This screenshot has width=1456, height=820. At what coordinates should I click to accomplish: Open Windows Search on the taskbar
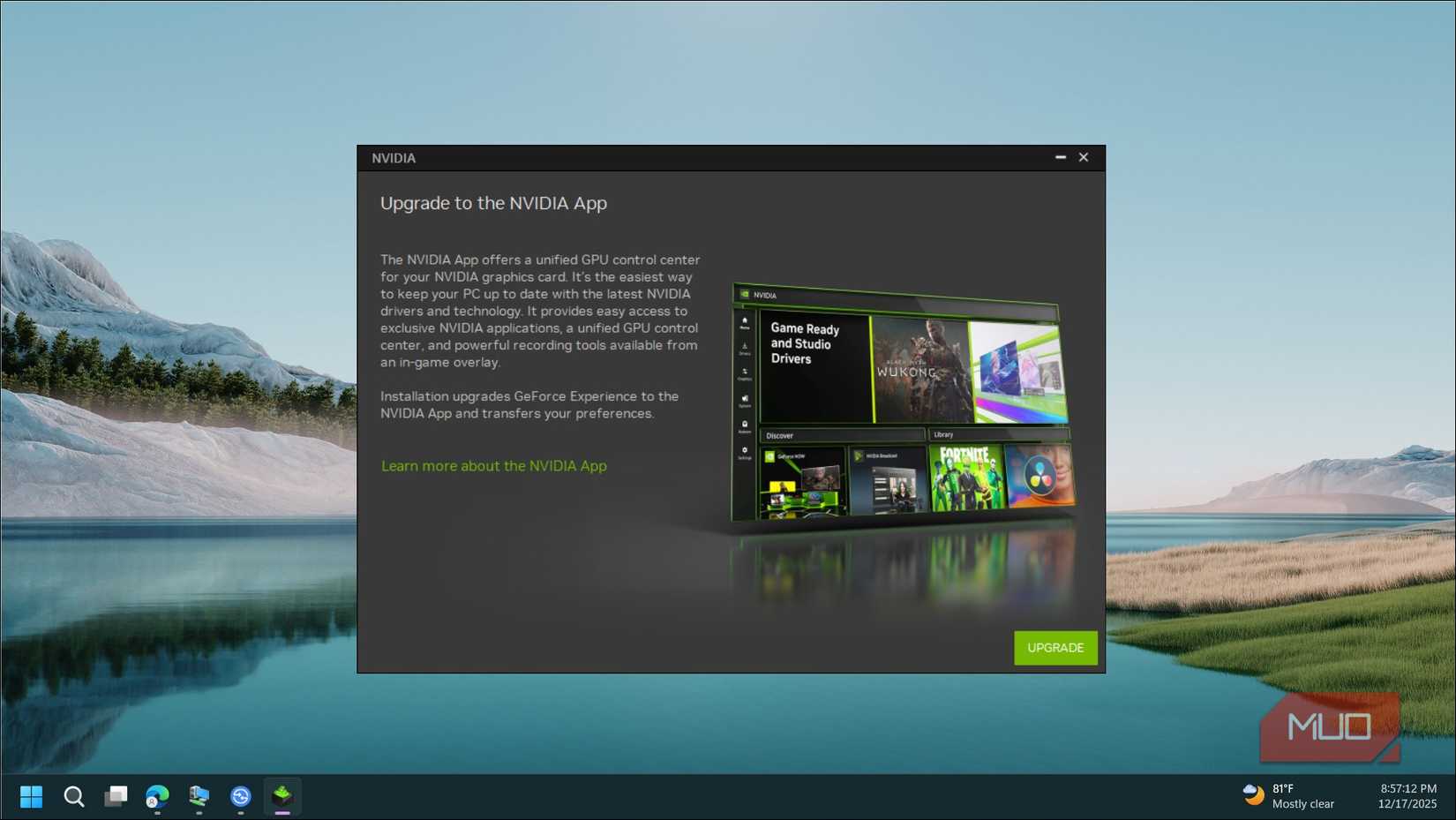tap(74, 796)
